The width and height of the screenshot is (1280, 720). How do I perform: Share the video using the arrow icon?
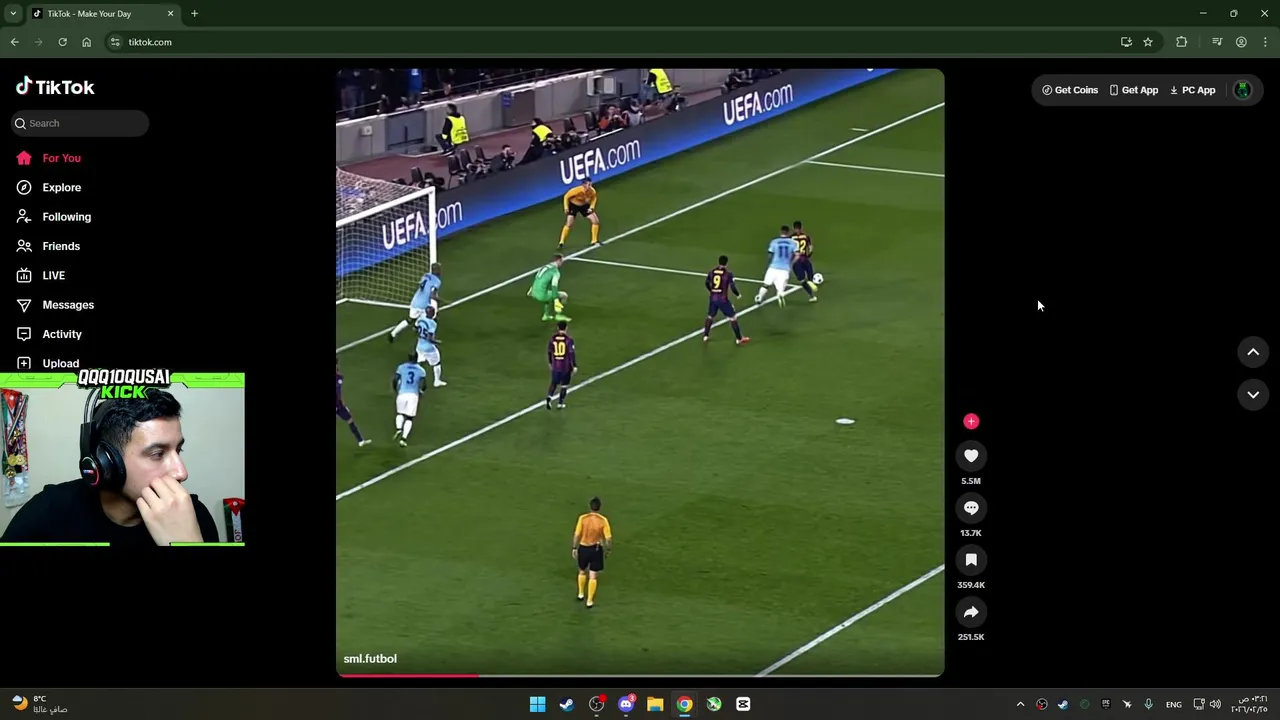971,612
